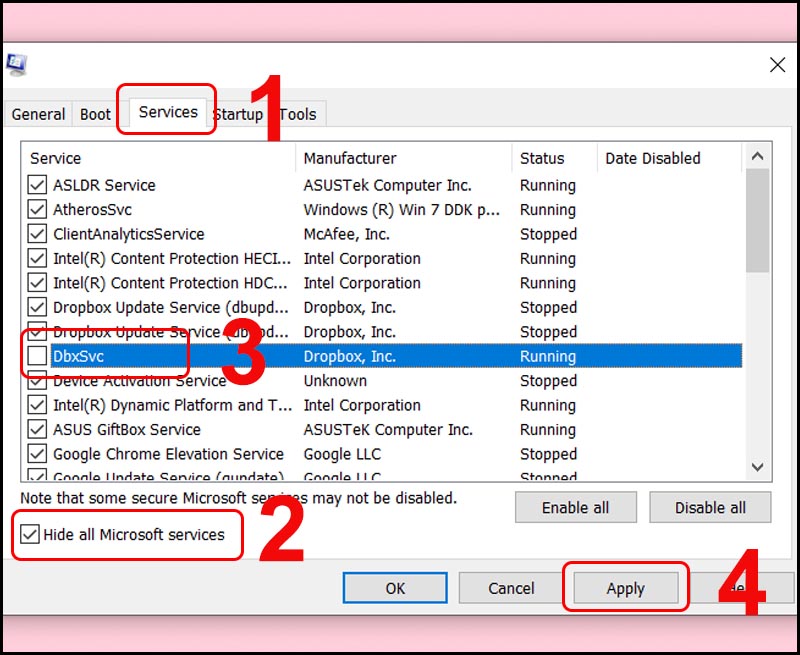This screenshot has height=655, width=800.
Task: Sort by the Service column header
Action: (x=159, y=158)
